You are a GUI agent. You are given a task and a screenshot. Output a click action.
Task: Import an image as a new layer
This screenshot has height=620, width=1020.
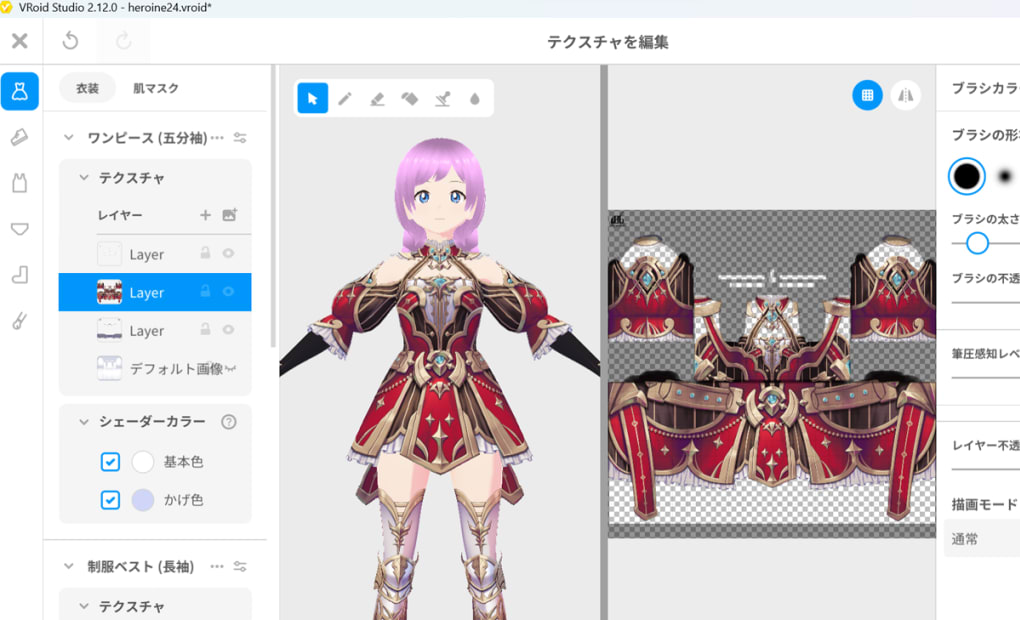click(x=230, y=215)
